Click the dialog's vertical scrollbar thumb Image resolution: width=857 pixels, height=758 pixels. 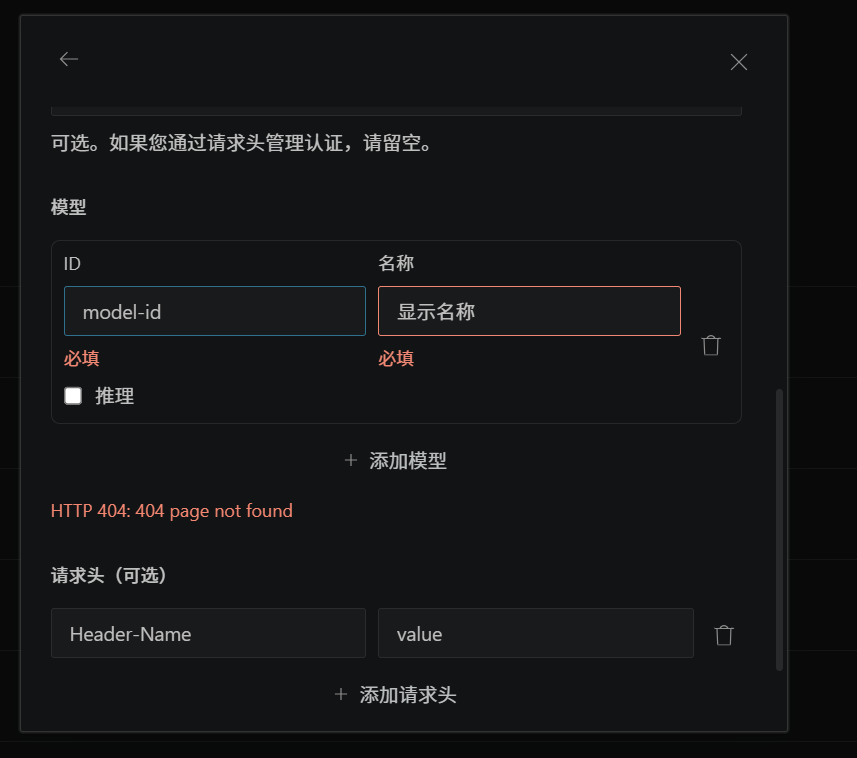pyautogui.click(x=780, y=530)
